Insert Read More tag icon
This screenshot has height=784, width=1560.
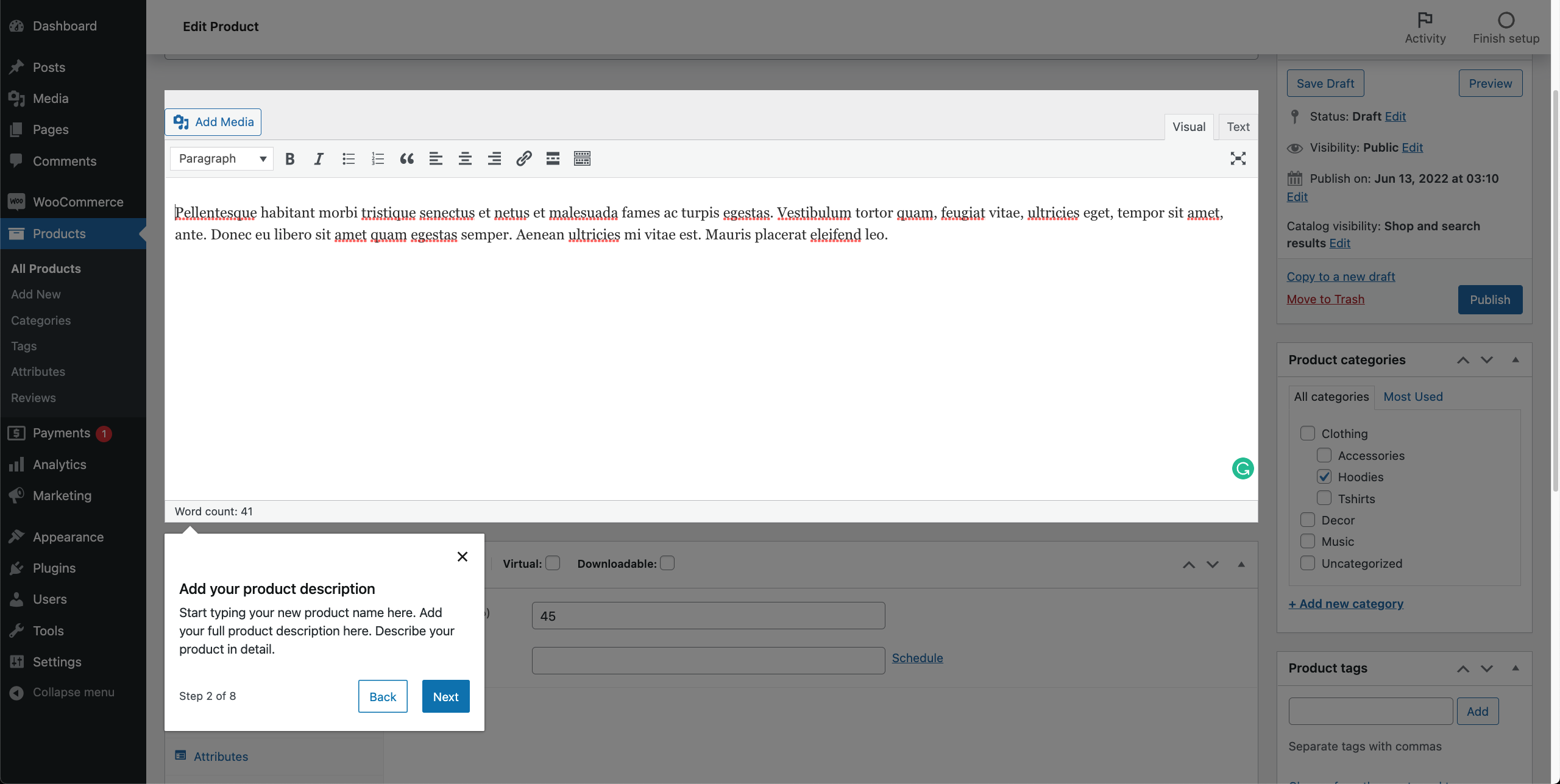(553, 159)
